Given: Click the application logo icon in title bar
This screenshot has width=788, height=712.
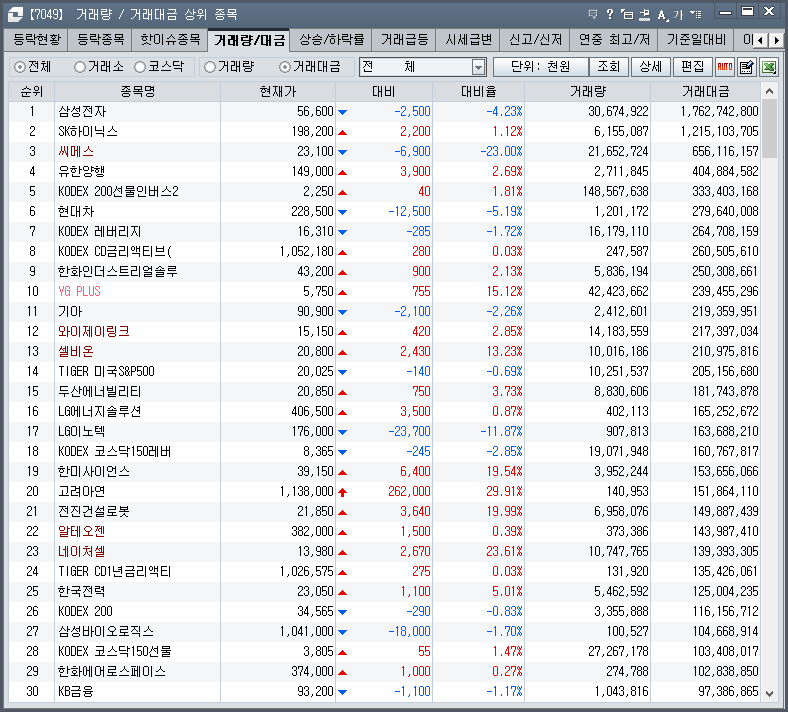Looking at the screenshot, I should tap(15, 14).
